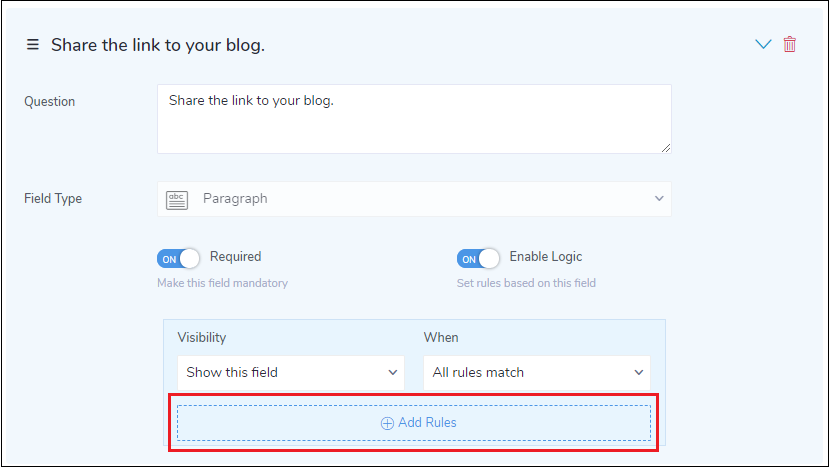Delete the field with the trash icon
830x467 pixels.
click(x=790, y=44)
